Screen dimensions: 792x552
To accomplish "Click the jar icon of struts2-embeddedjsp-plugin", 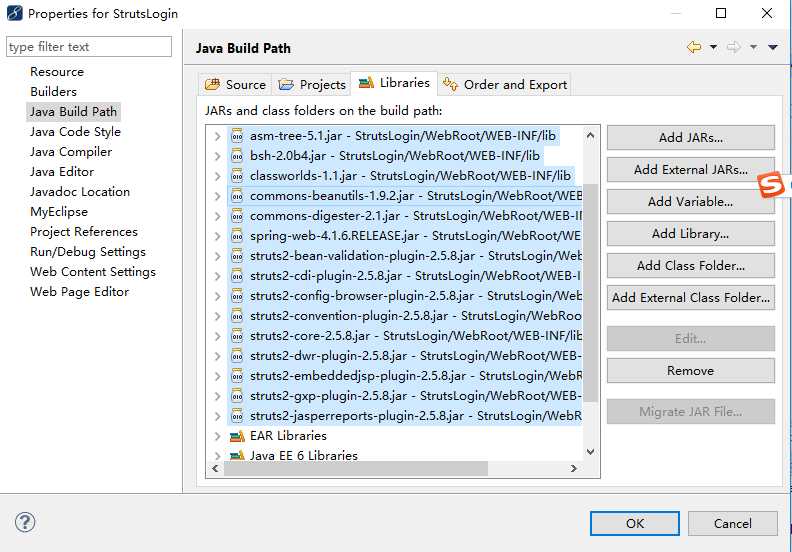I will pyautogui.click(x=237, y=376).
